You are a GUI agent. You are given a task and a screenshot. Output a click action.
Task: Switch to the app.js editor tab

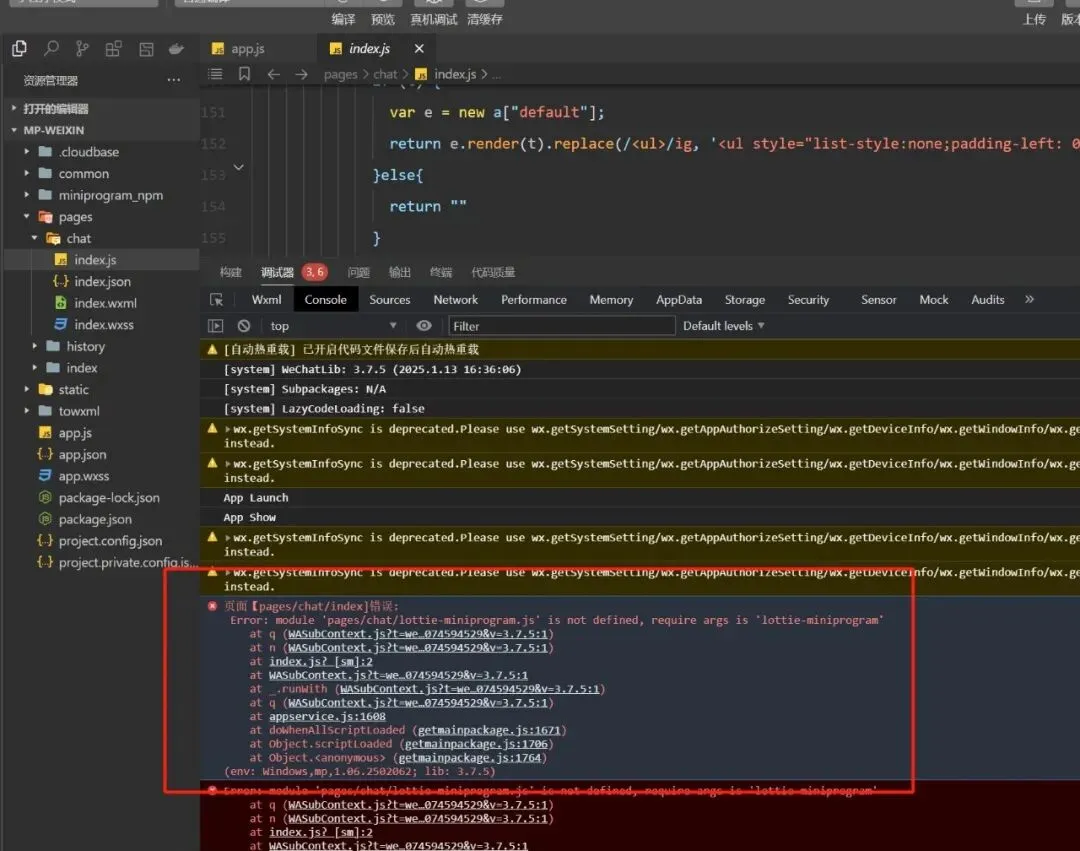247,48
